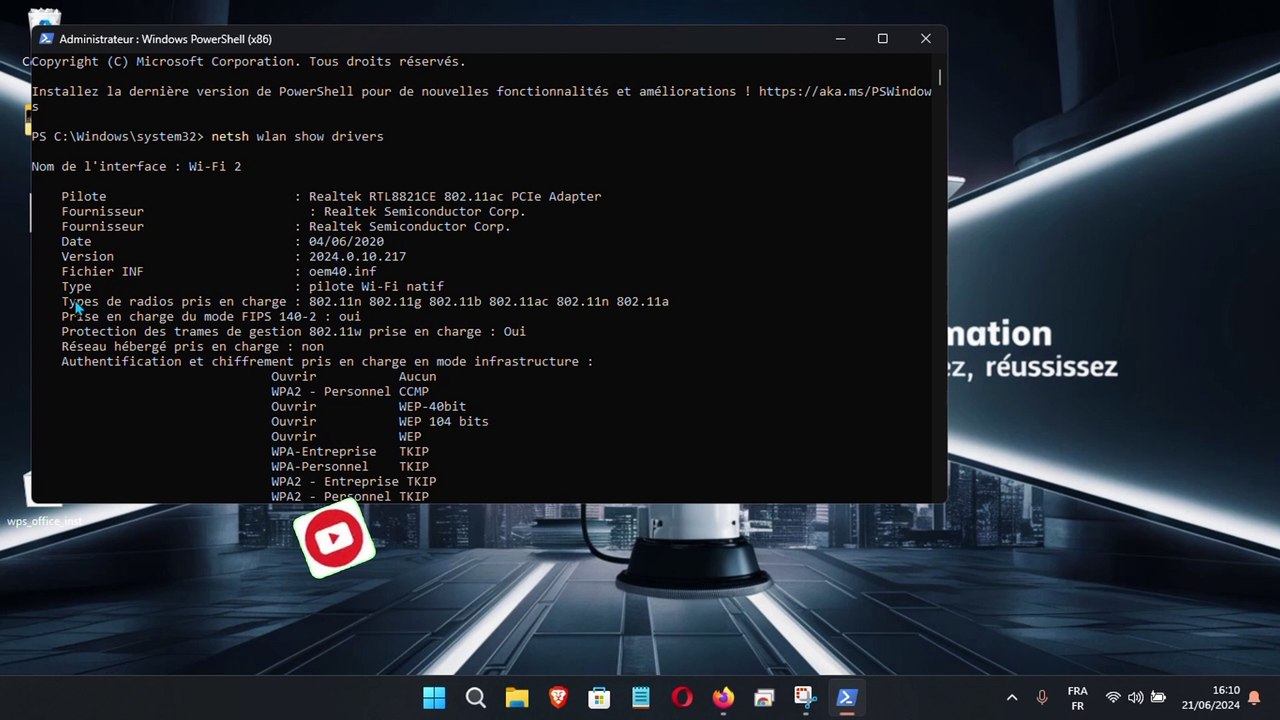Show hidden icons in system tray
The height and width of the screenshot is (720, 1280).
pyautogui.click(x=1012, y=698)
